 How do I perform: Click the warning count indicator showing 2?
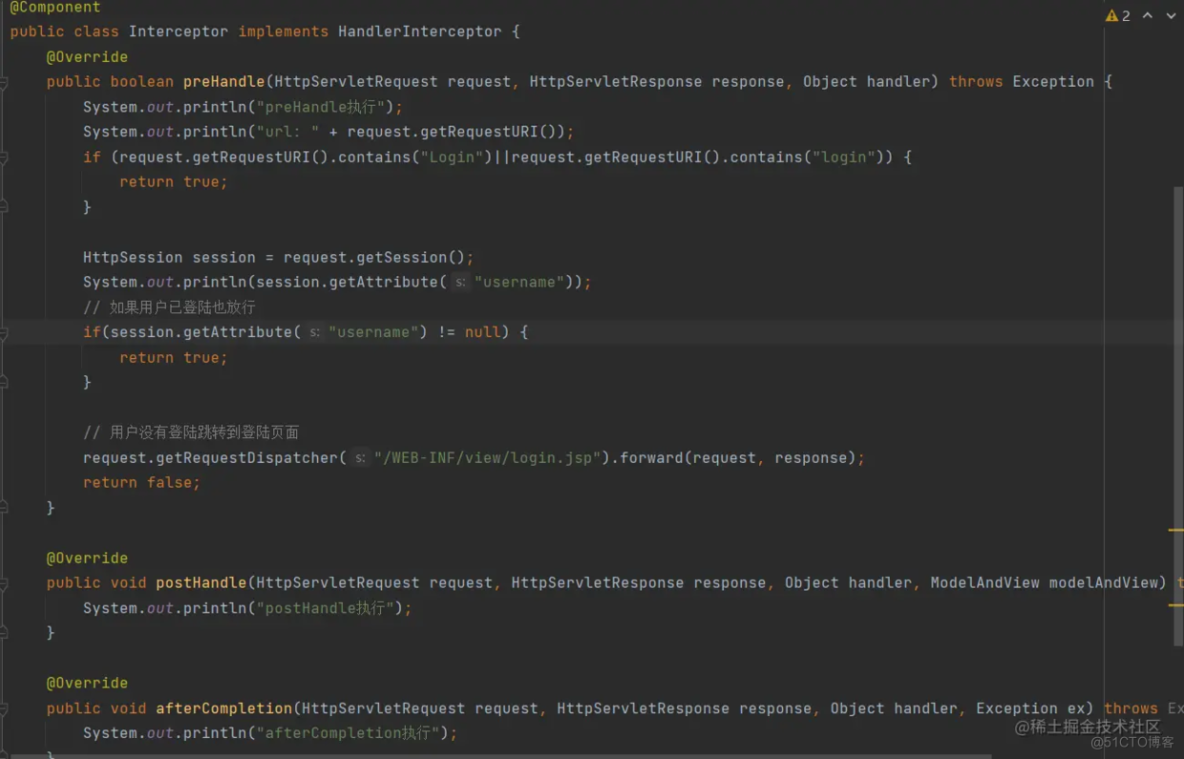[1118, 16]
